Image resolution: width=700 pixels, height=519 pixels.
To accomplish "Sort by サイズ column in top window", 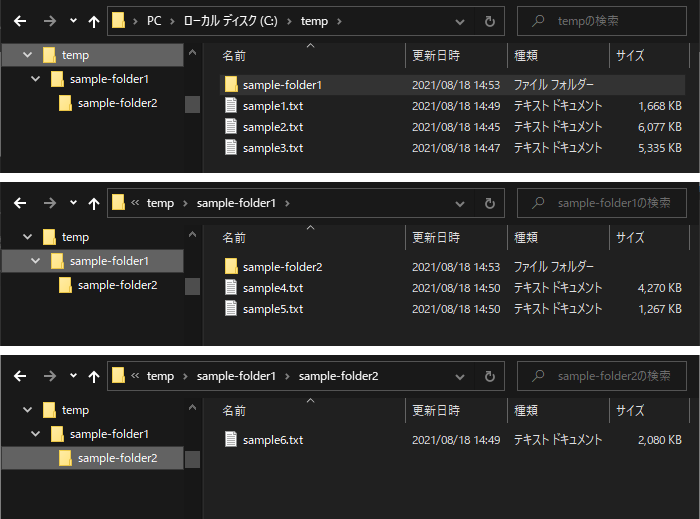I will tap(630, 55).
